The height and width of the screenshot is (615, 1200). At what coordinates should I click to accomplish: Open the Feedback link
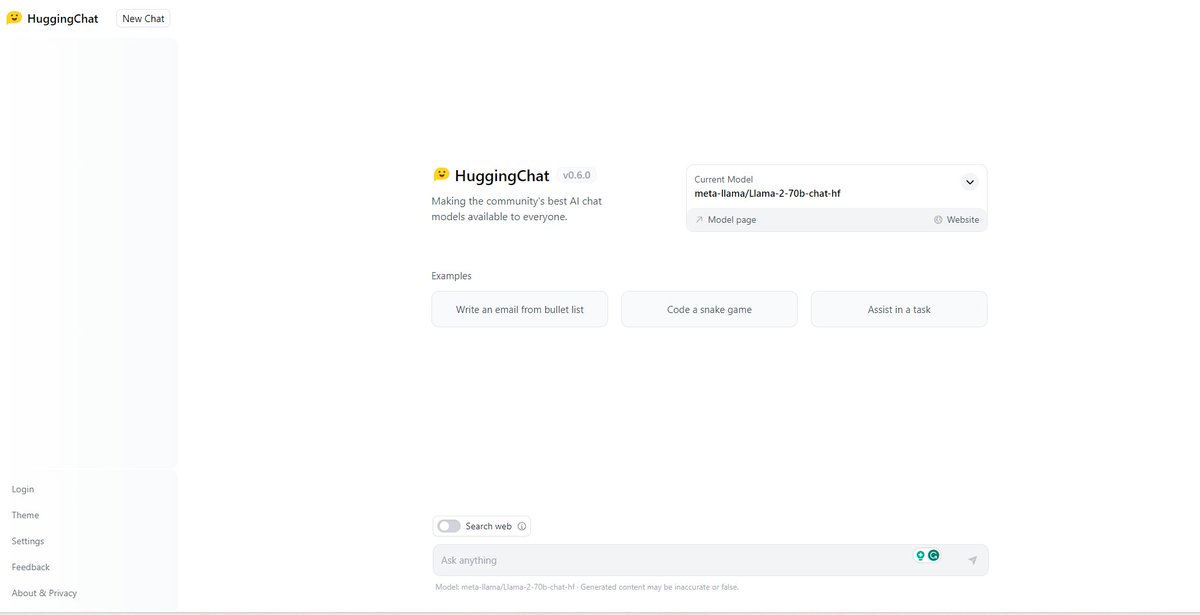point(31,567)
